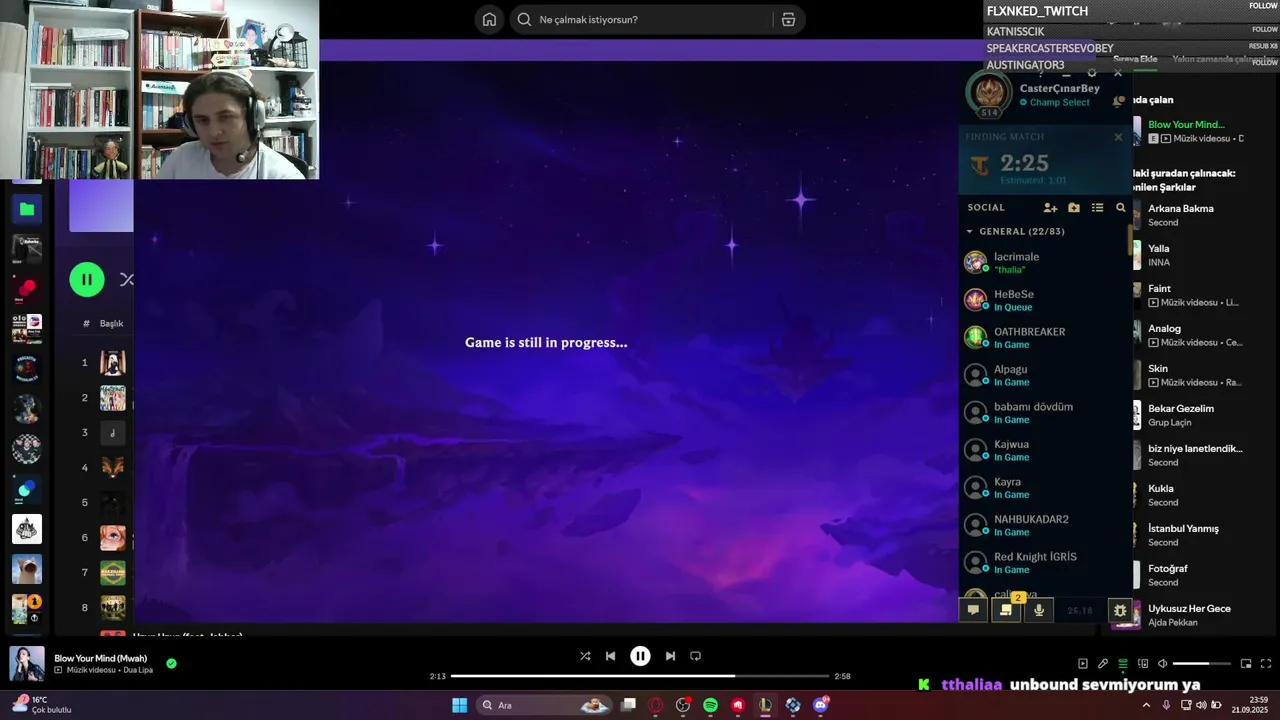Create a new friends folder

click(1074, 207)
